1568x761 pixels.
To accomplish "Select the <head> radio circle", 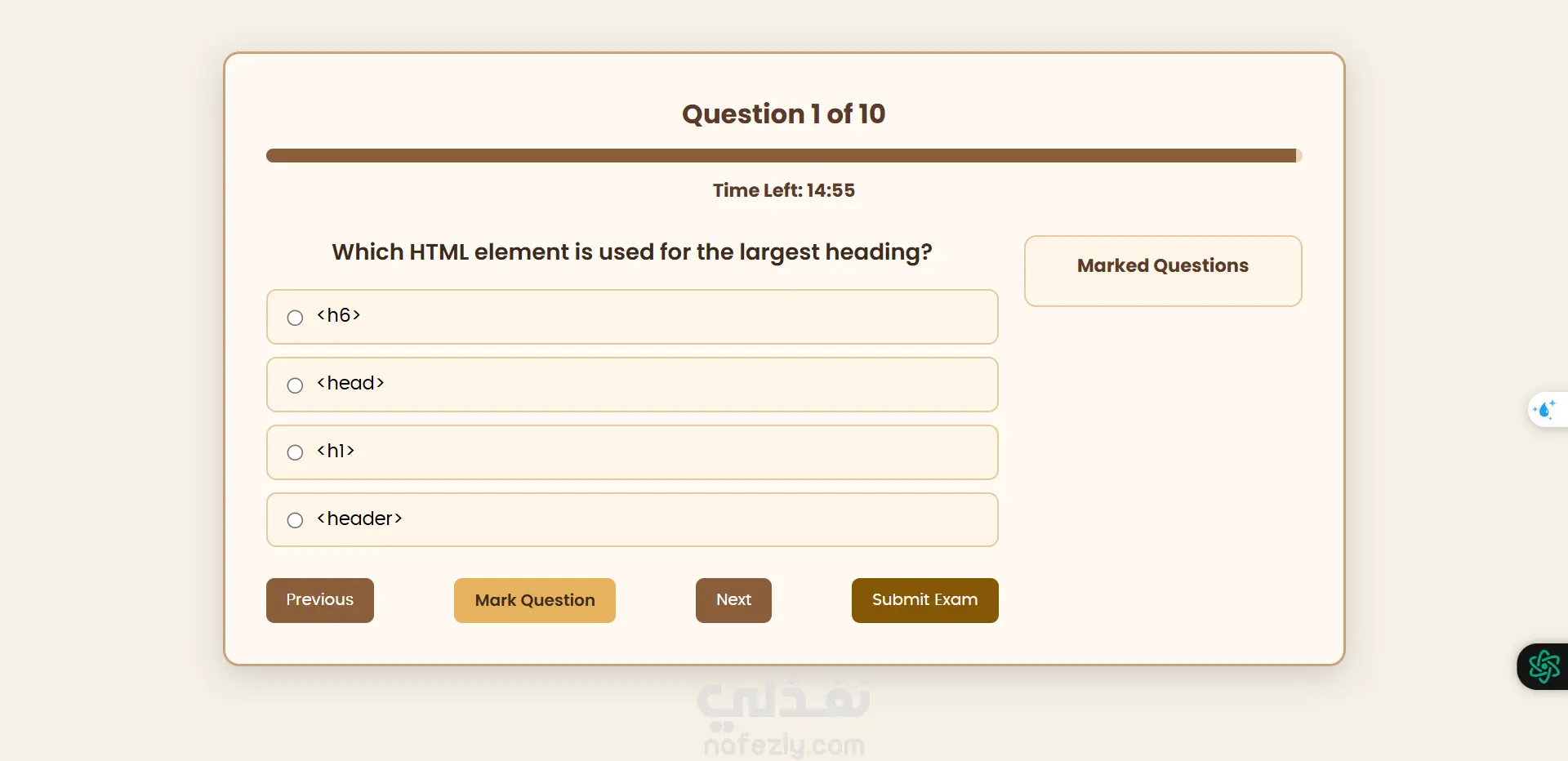I will click(295, 385).
